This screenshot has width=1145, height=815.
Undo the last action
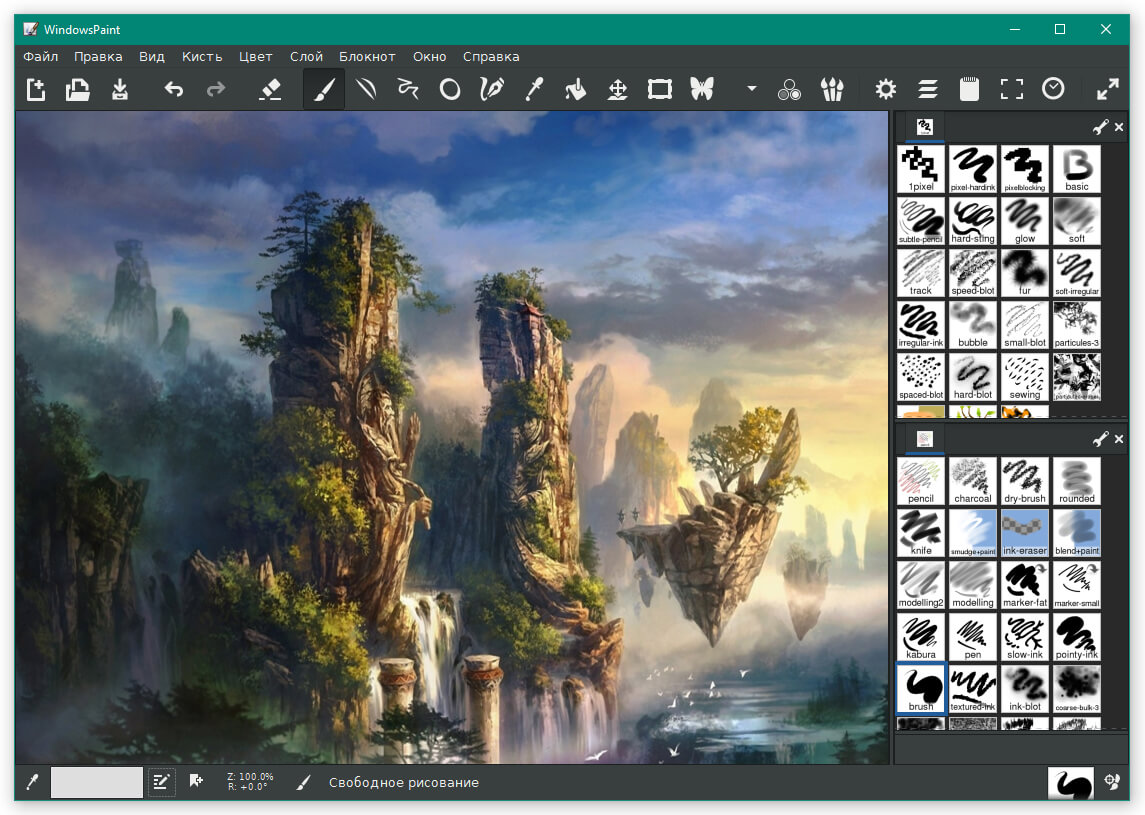[x=174, y=90]
